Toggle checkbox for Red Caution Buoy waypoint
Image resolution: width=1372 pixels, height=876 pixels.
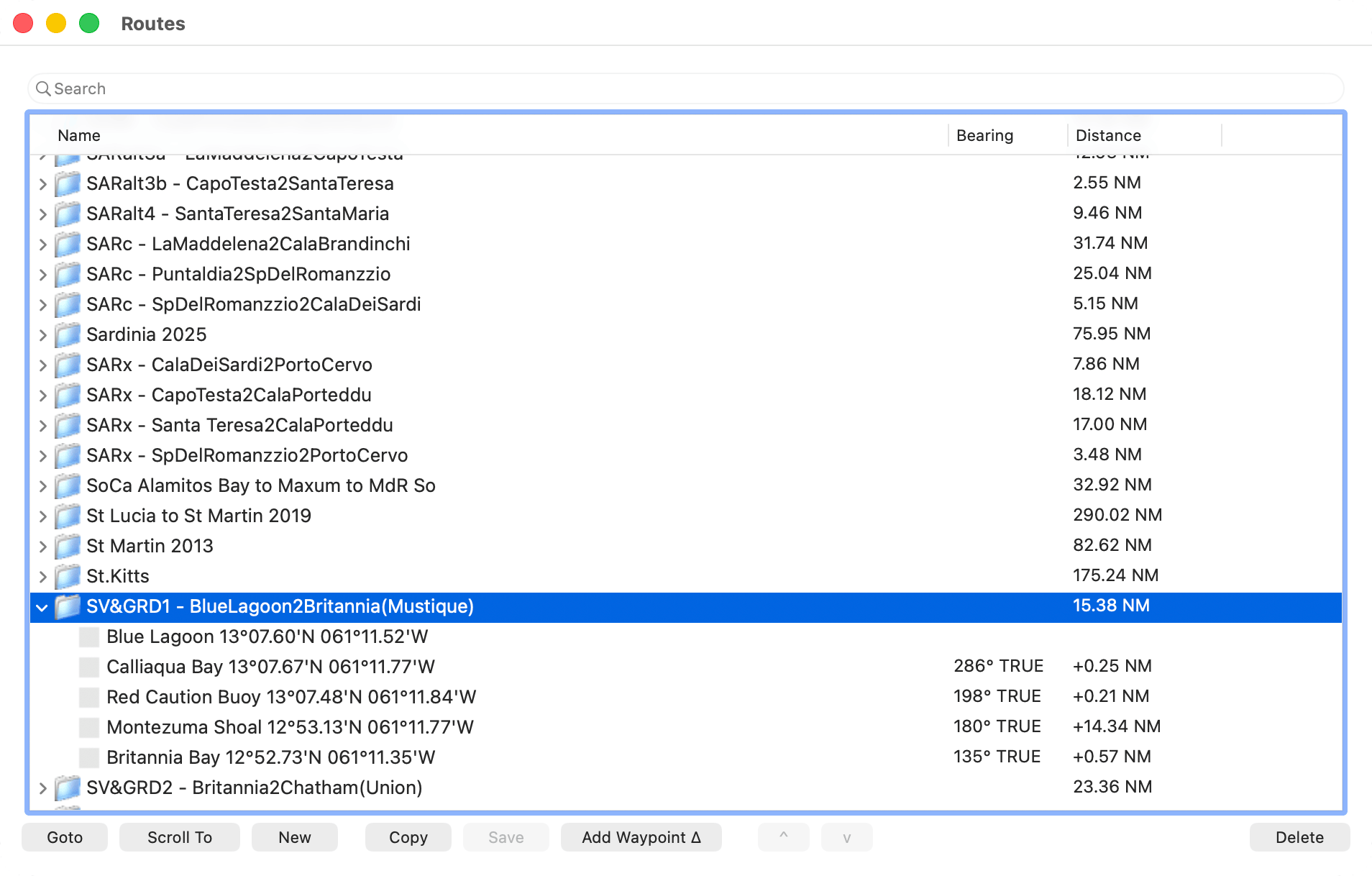tap(89, 698)
